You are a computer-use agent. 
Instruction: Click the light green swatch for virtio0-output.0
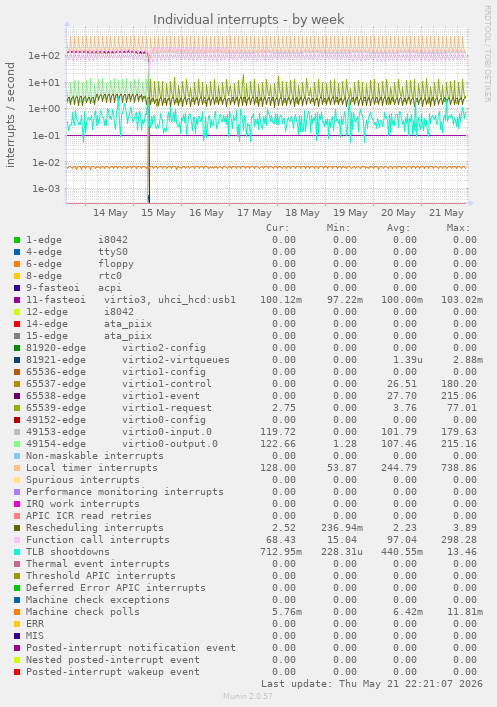pos(17,444)
